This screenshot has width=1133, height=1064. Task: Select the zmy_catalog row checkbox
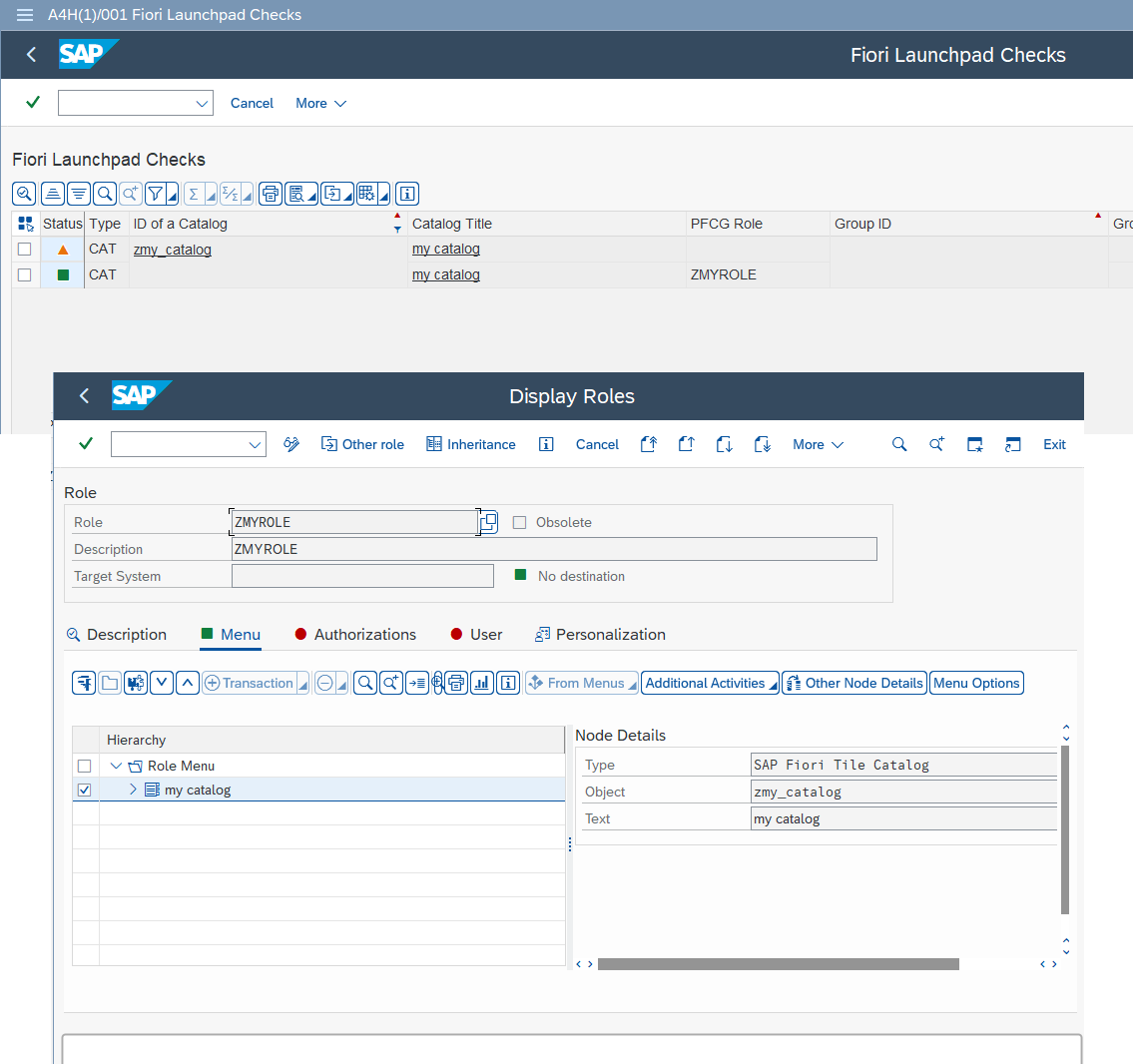pyautogui.click(x=25, y=250)
